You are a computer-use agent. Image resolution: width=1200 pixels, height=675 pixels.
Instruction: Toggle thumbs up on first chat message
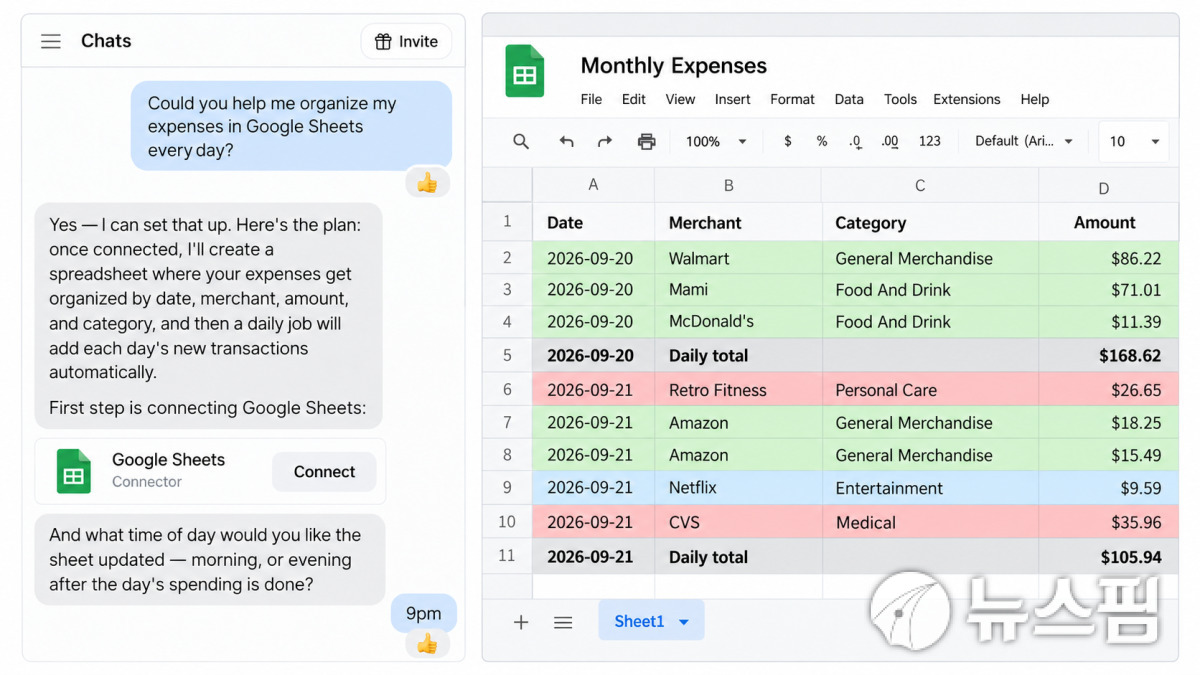tap(427, 182)
